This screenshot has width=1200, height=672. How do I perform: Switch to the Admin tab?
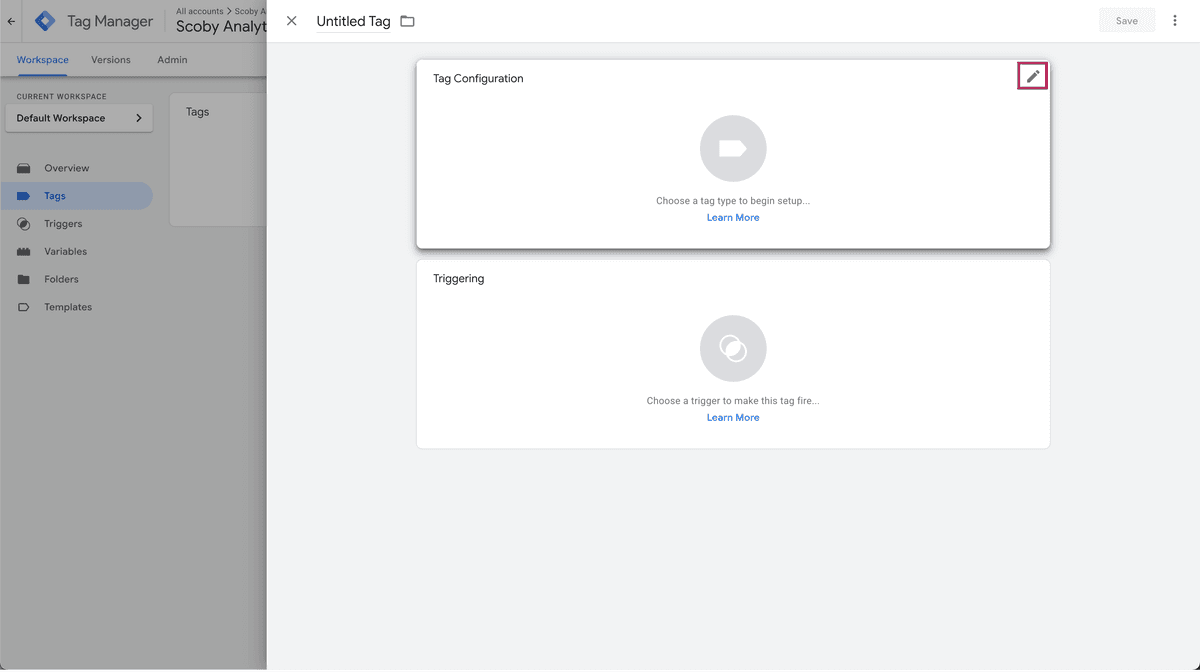[x=172, y=60]
